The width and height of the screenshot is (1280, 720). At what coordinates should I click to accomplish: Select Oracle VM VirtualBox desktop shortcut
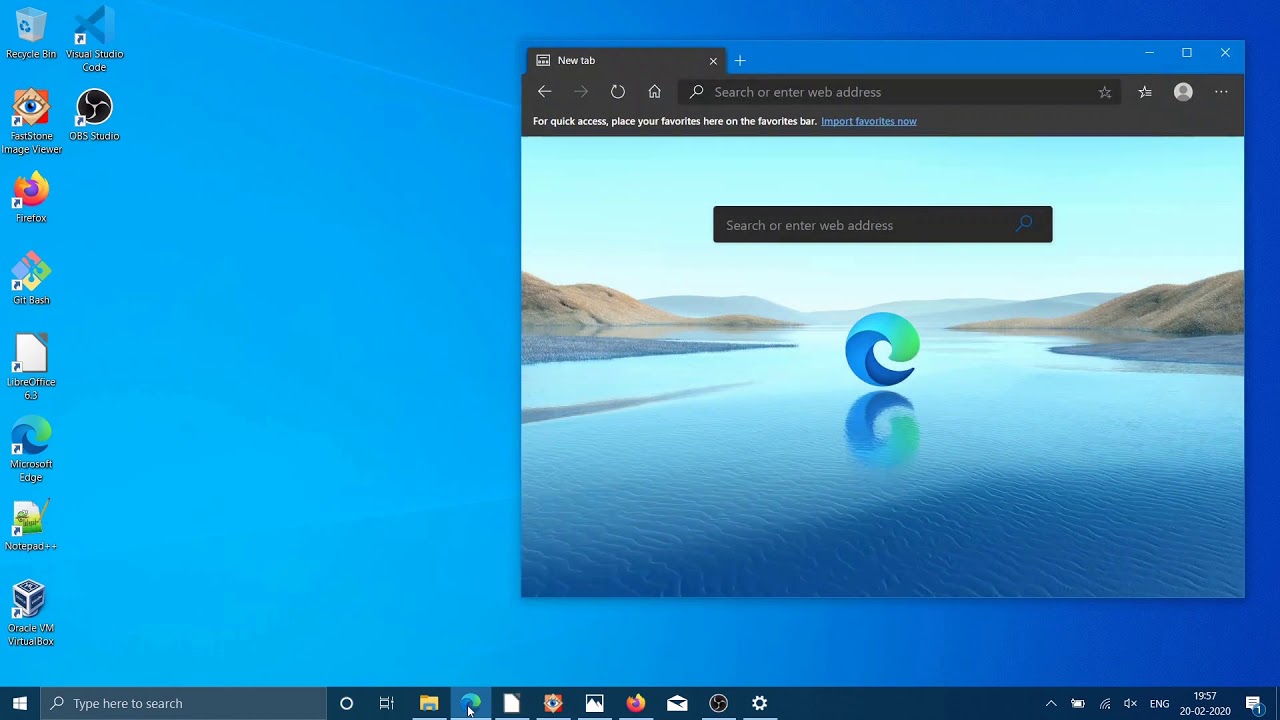(x=31, y=613)
